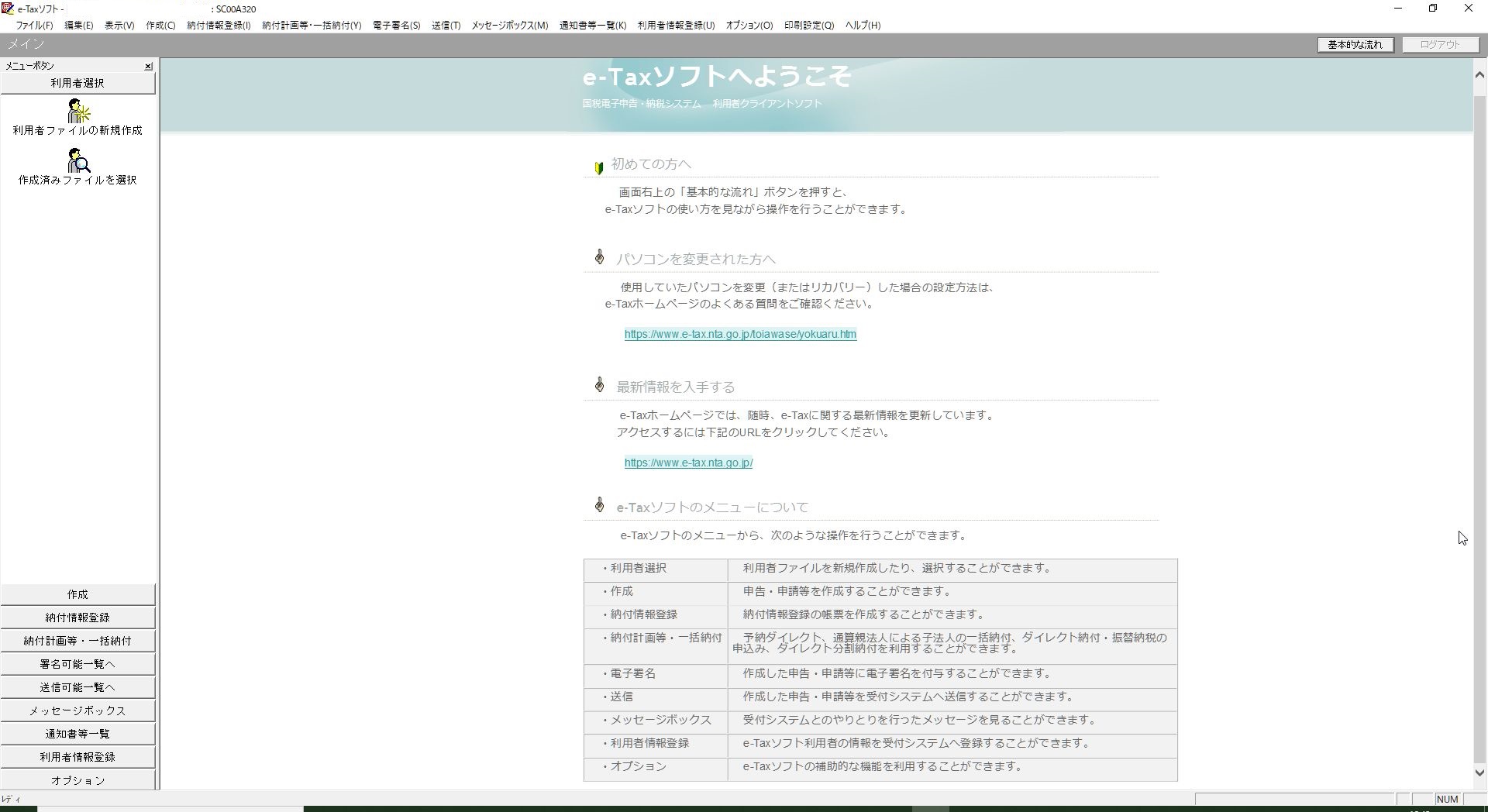
Task: Click the レディ status bar text
Action: pos(11,800)
